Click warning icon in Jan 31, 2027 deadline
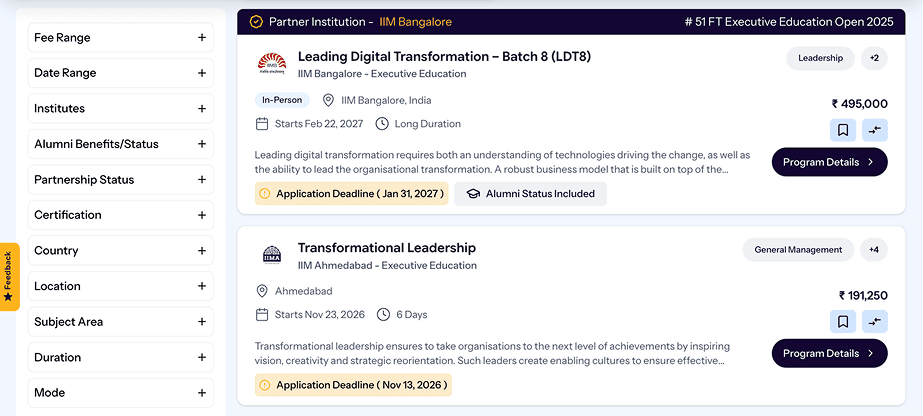This screenshot has width=923, height=416. (264, 194)
